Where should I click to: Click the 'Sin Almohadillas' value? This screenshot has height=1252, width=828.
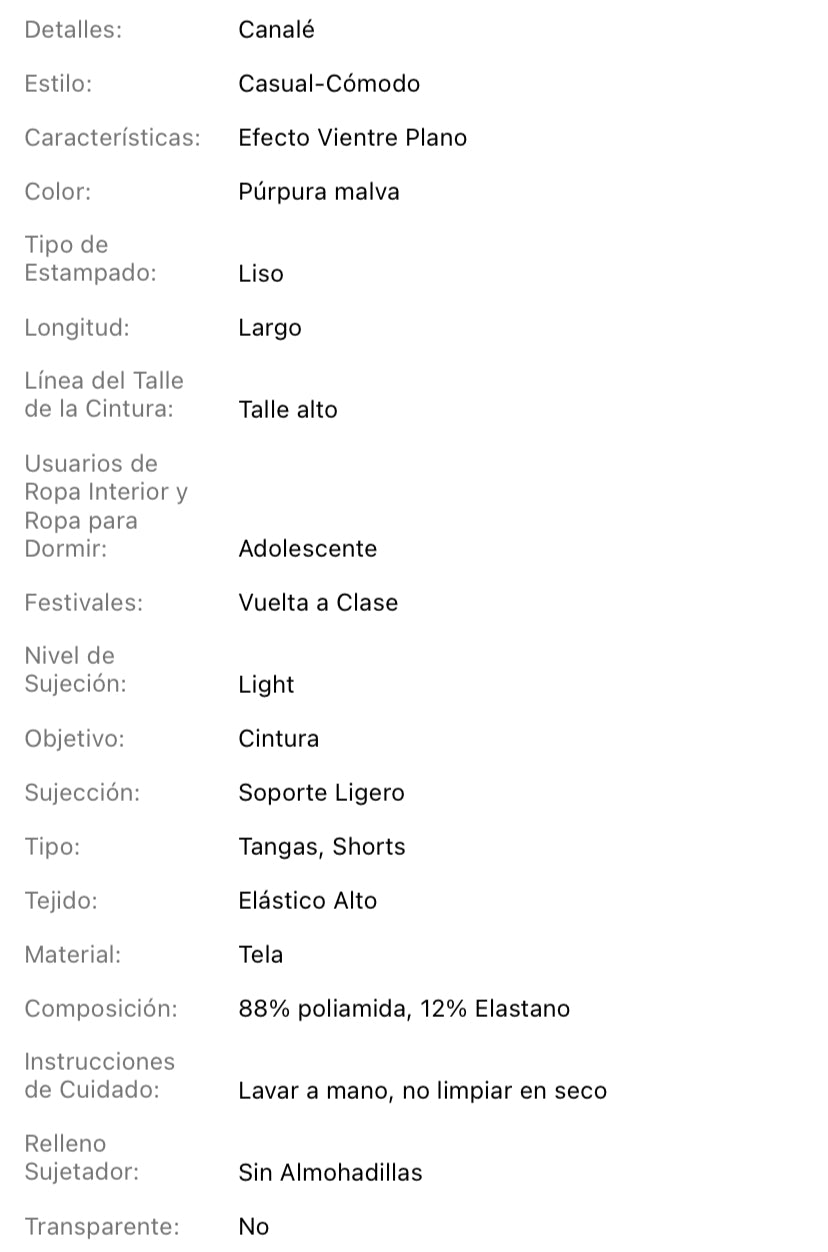[330, 1173]
